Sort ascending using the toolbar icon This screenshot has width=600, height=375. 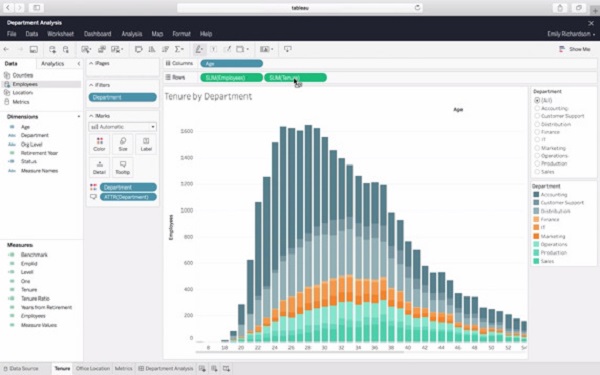point(152,49)
